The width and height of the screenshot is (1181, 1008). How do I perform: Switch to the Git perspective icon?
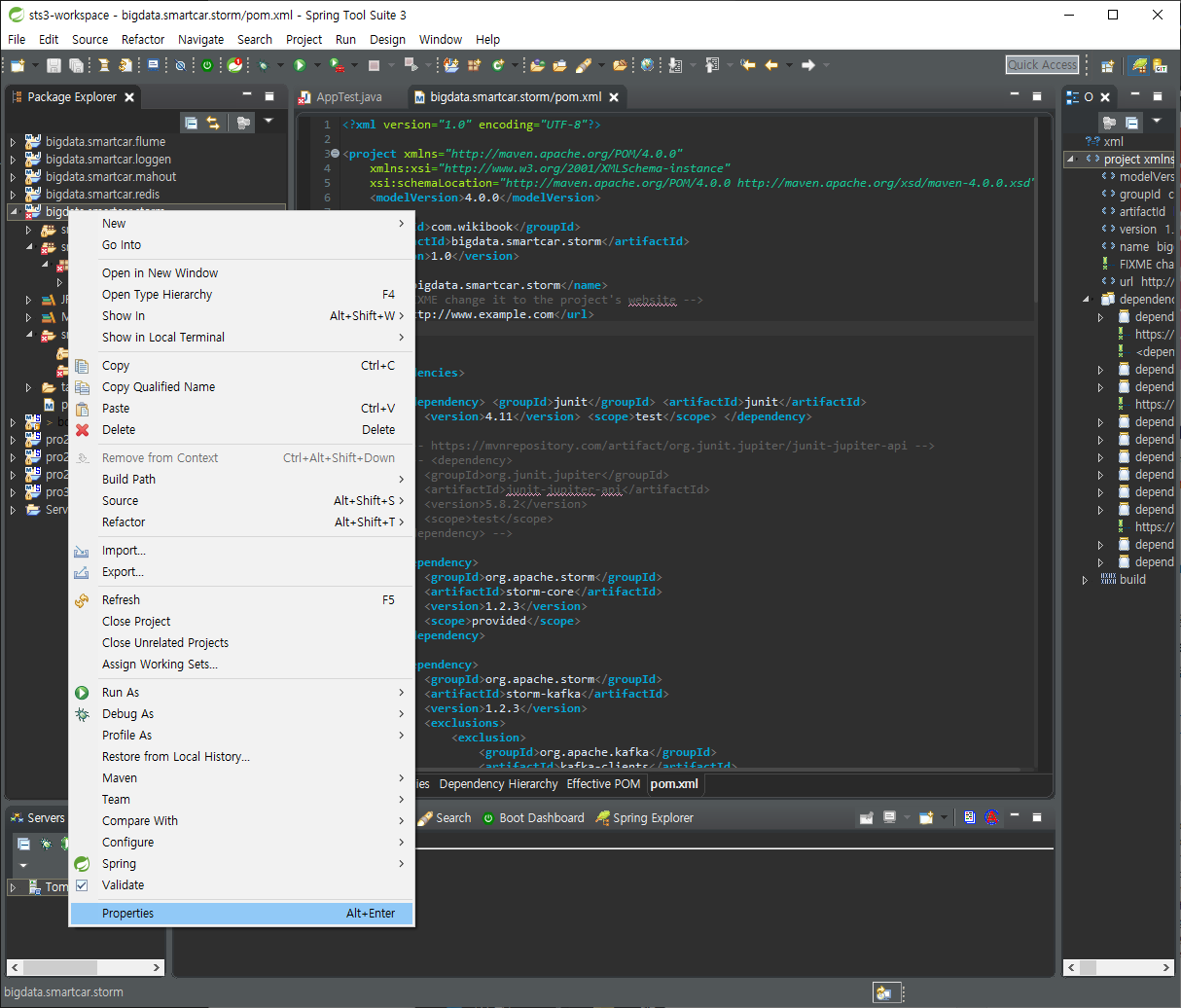(x=1161, y=65)
